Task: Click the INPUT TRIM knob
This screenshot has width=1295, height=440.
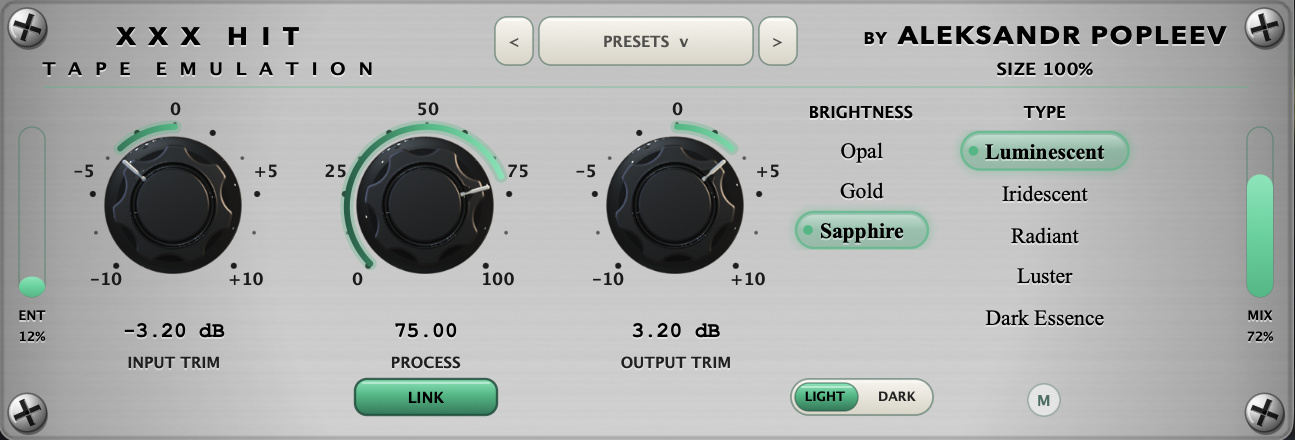Action: tap(174, 204)
